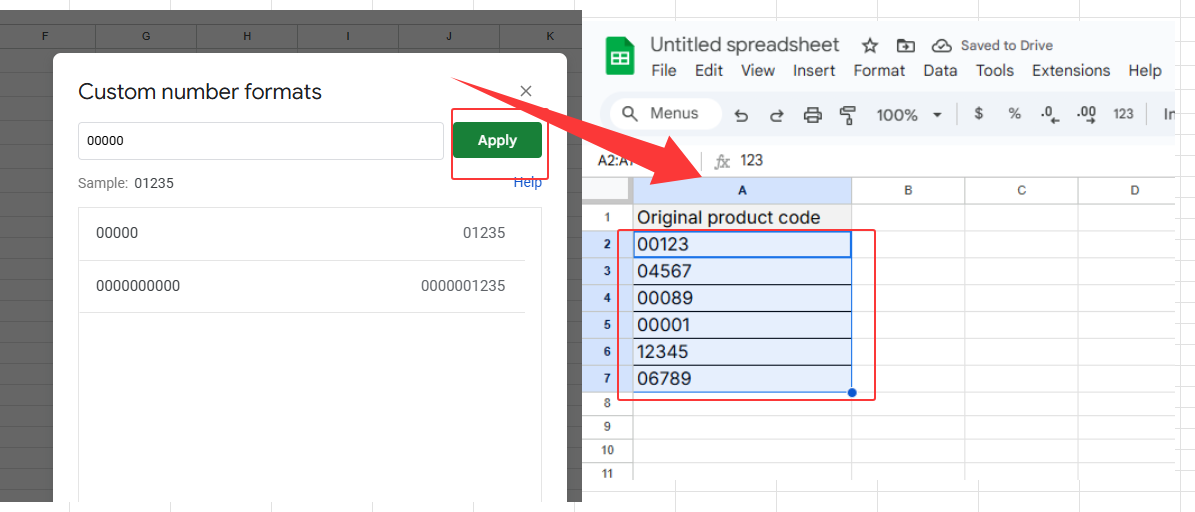Viewport: 1195px width, 512px height.
Task: Click the undo arrow icon
Action: (x=741, y=115)
